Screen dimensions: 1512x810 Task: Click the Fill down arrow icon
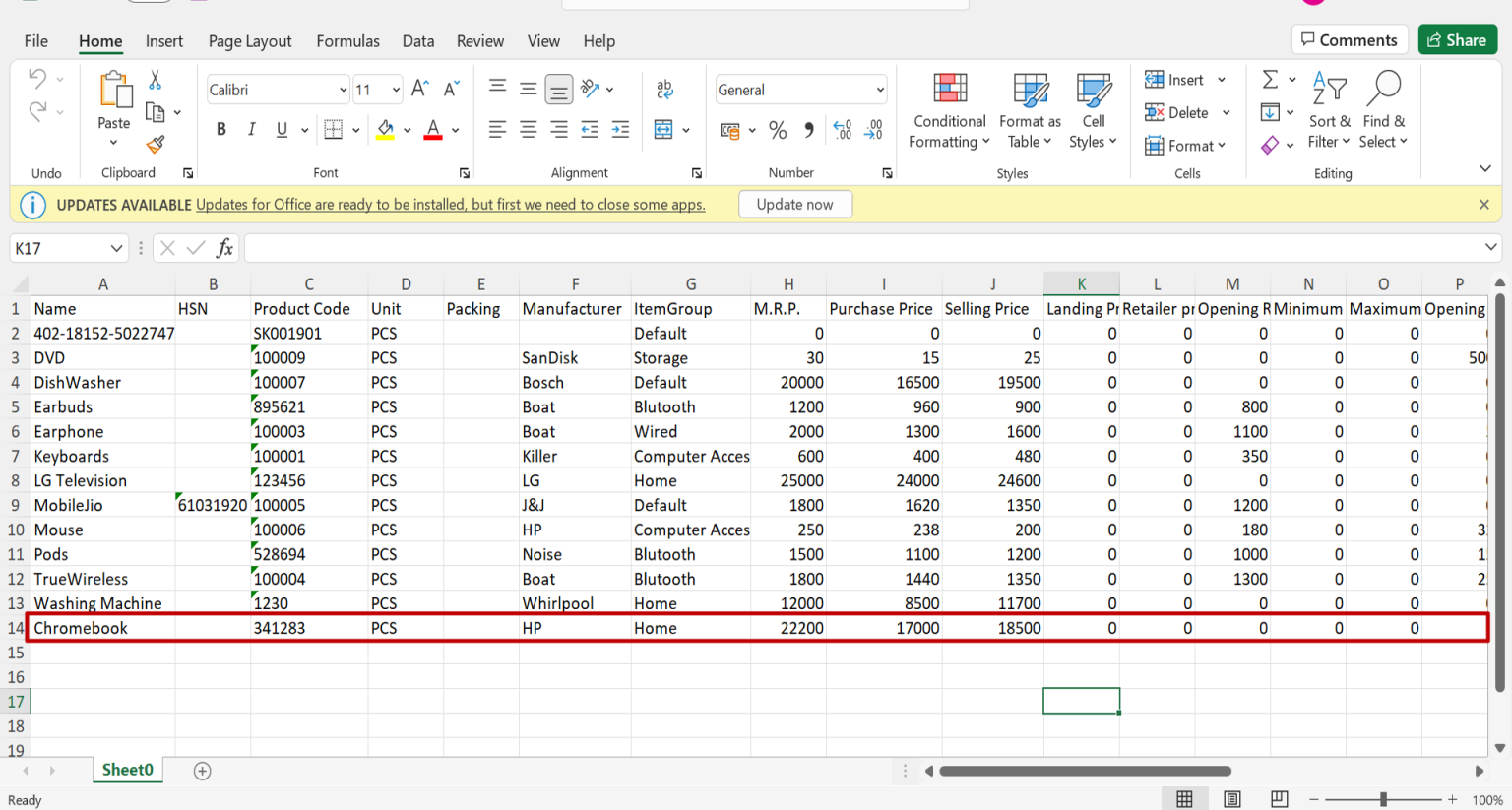(x=1271, y=111)
